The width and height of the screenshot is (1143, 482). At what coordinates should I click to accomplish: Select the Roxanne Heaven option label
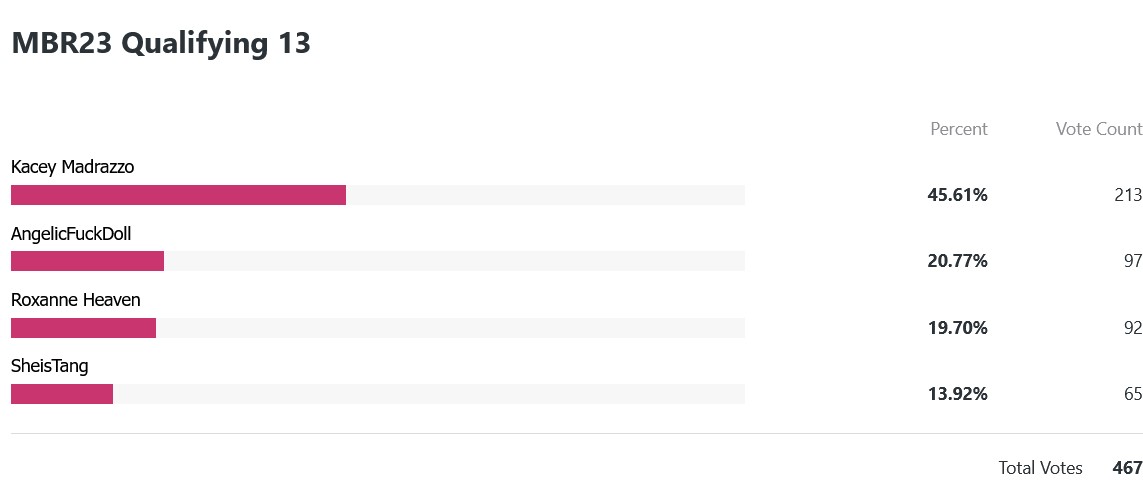[x=75, y=300]
